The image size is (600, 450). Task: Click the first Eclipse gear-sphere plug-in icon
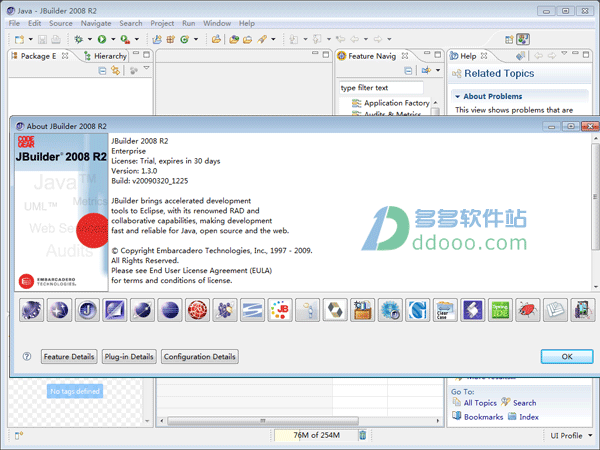pos(32,310)
